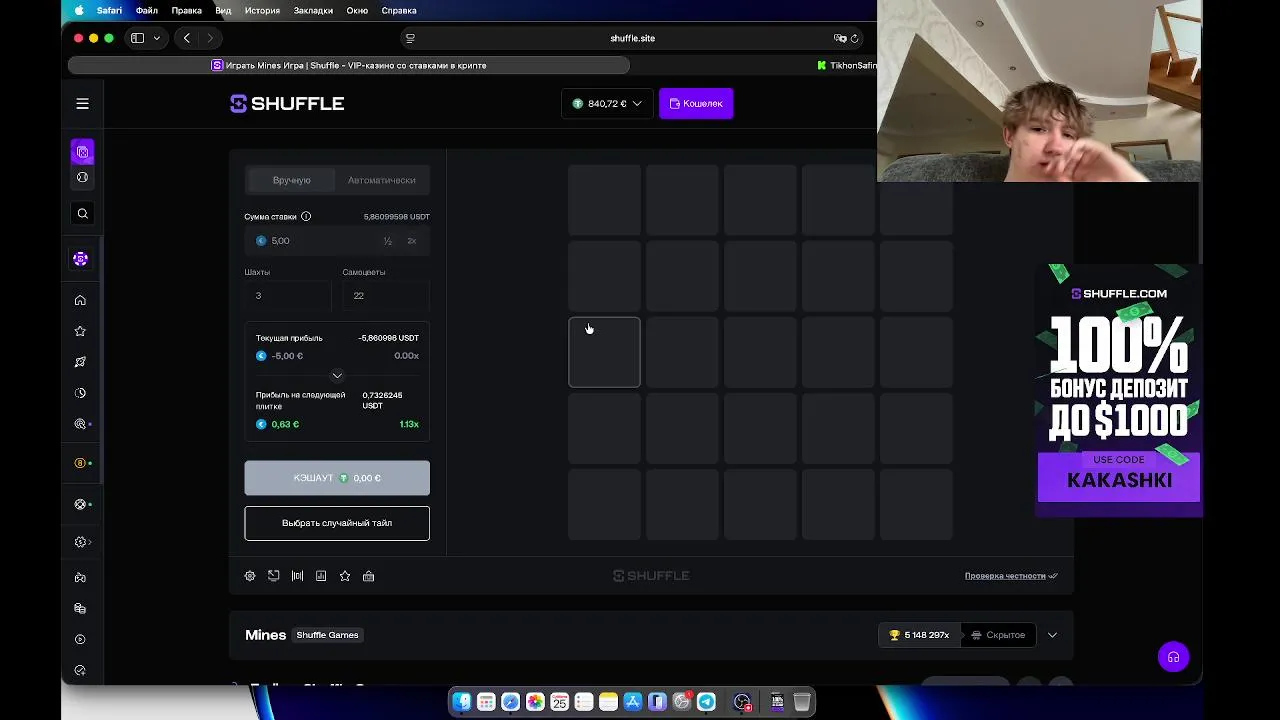Open the hamburger sidebar menu
This screenshot has height=720, width=1280.
pyautogui.click(x=83, y=104)
